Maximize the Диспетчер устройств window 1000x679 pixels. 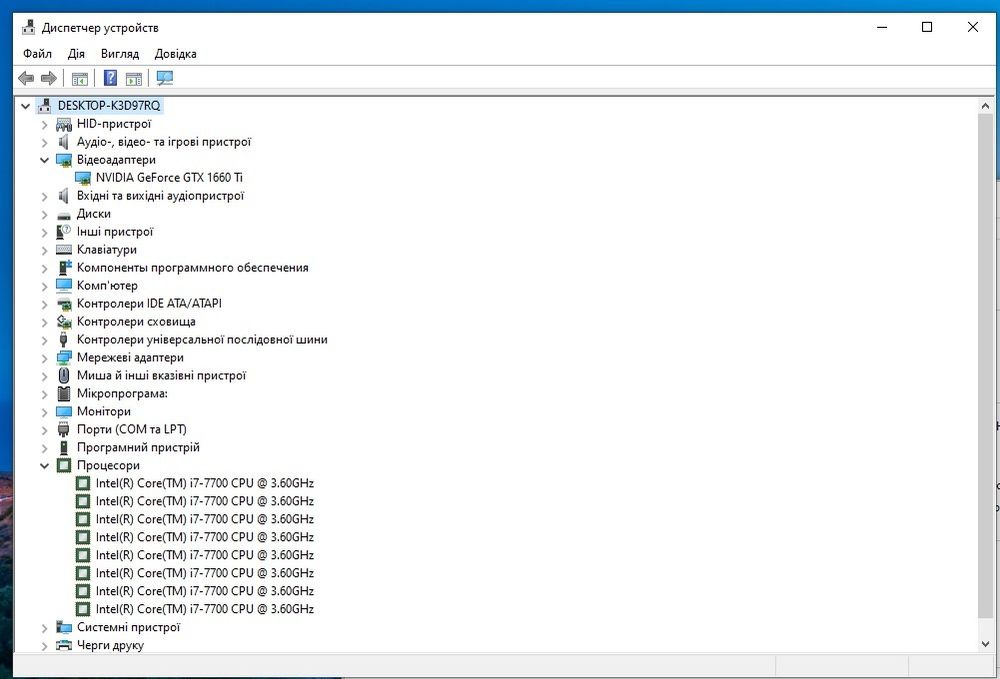[x=927, y=27]
